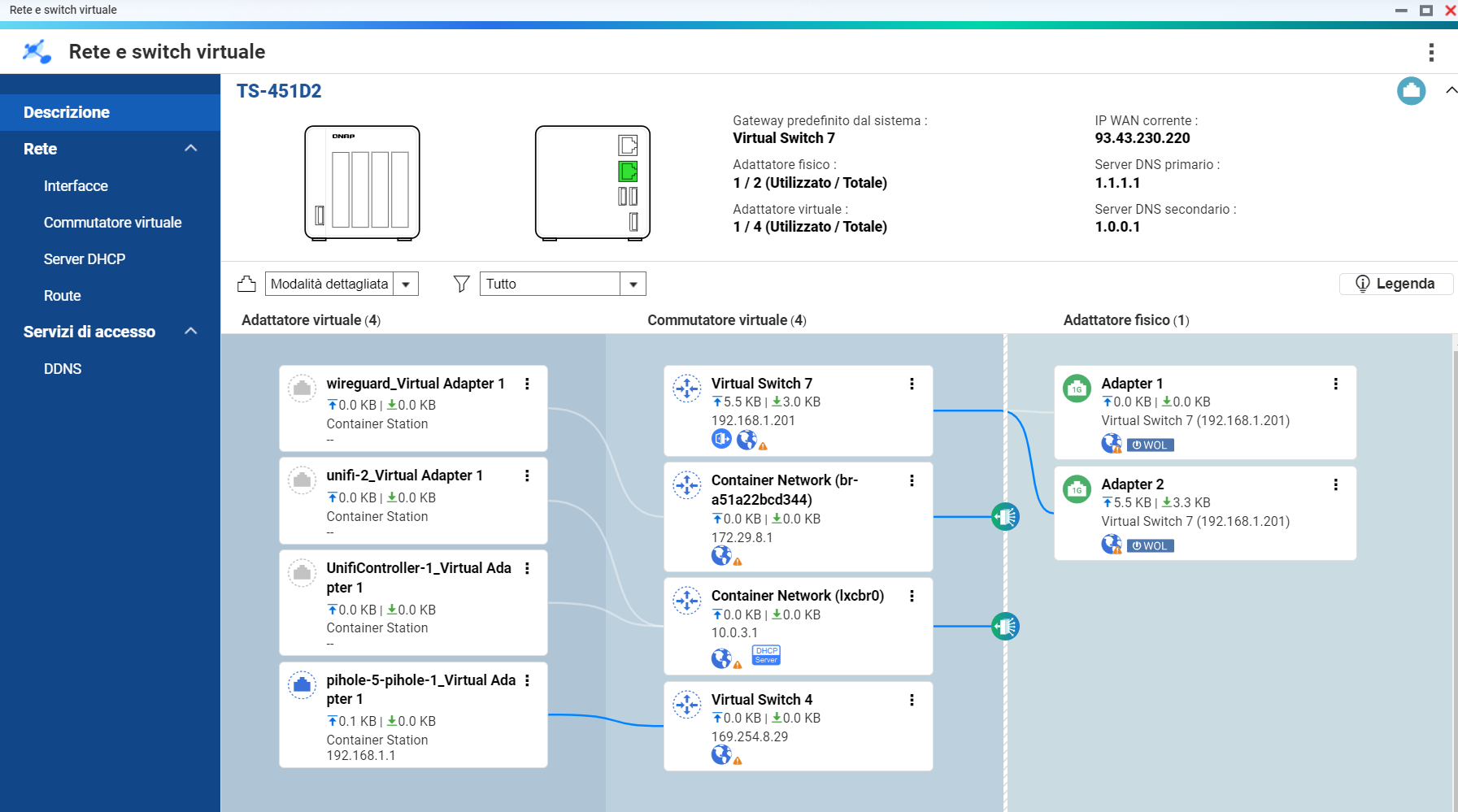1458x812 pixels.
Task: Collapse the Servizi di accesso section
Action: 191,332
